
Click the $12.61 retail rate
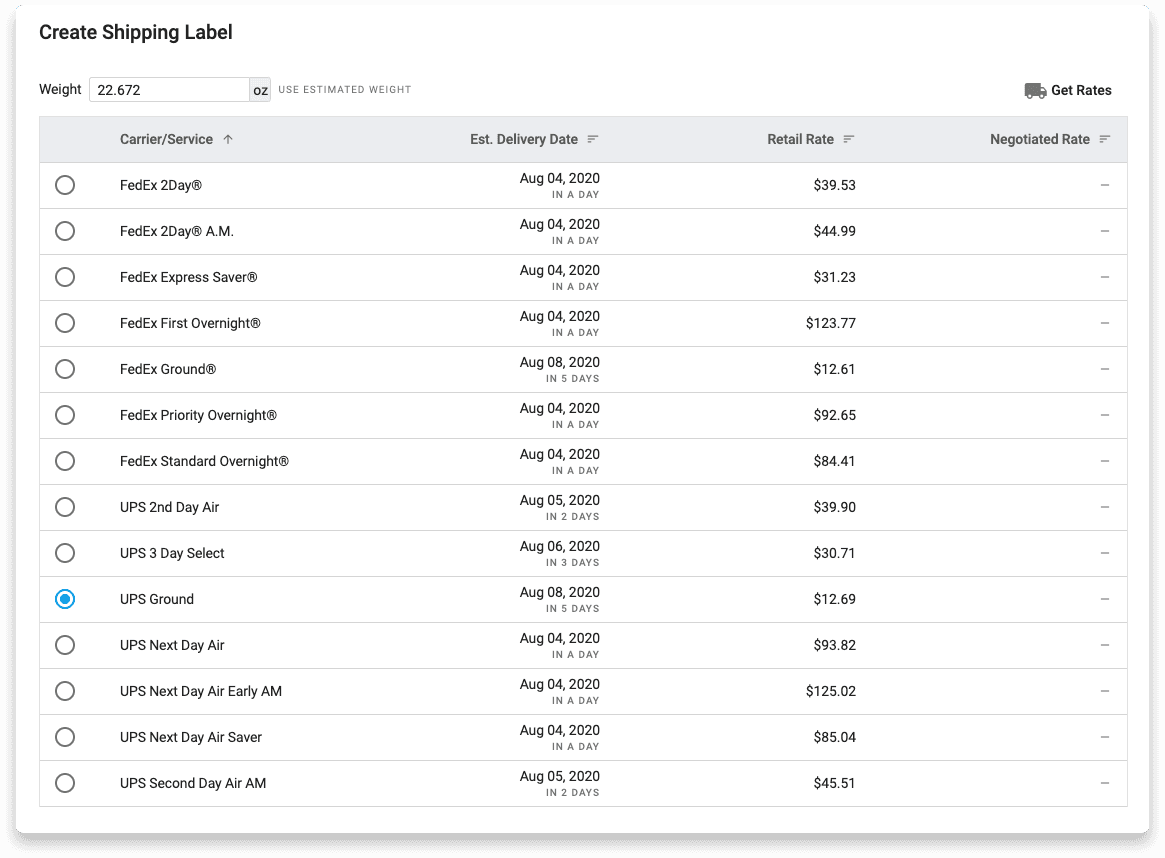point(834,369)
